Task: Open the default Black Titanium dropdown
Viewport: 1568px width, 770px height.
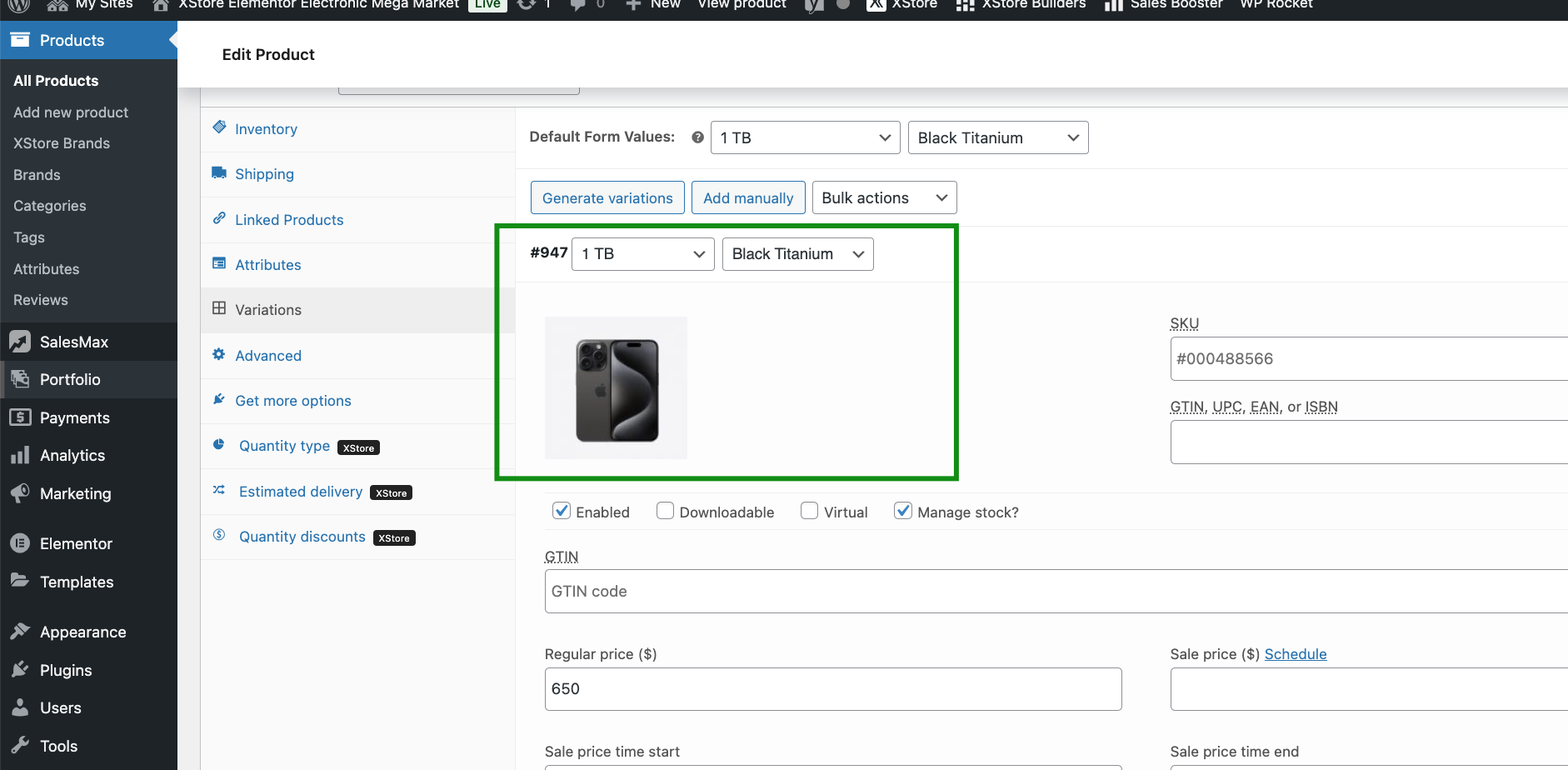Action: click(998, 137)
